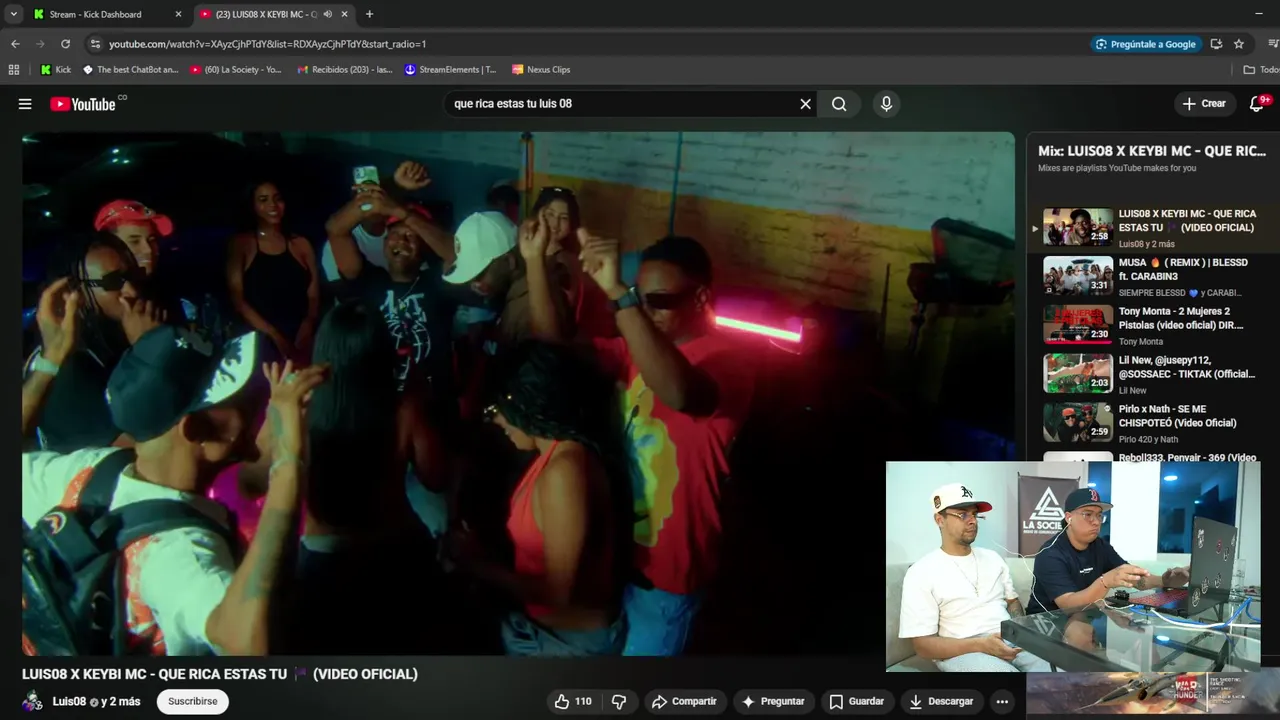Start voice search with microphone
The image size is (1280, 720).
click(886, 104)
